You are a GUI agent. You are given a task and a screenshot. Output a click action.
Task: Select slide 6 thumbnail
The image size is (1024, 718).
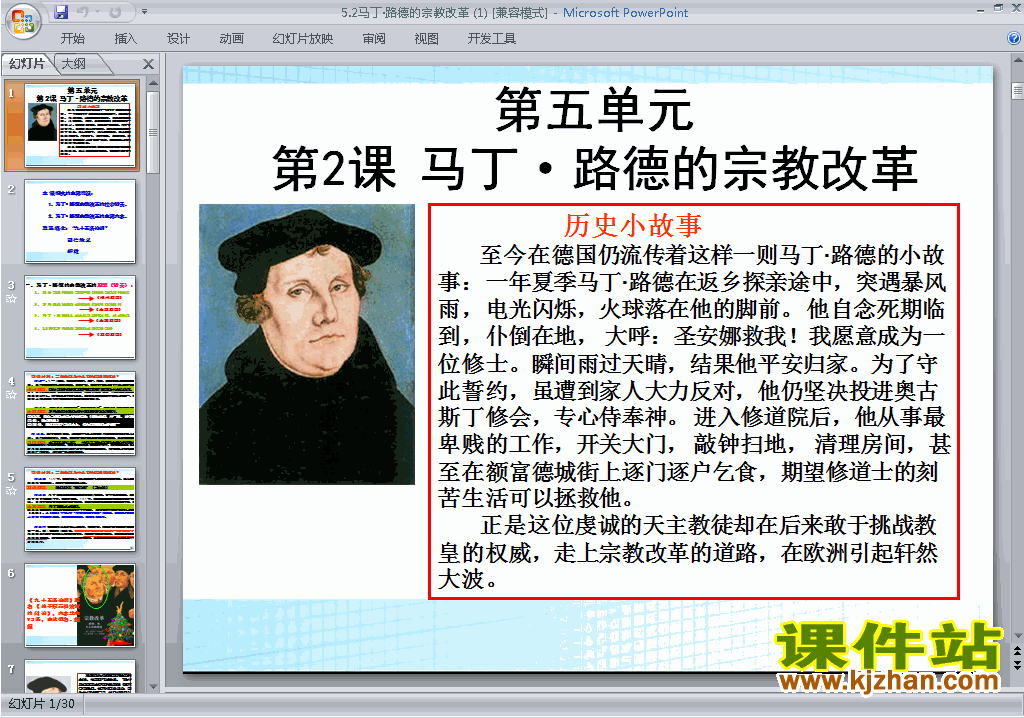click(x=80, y=606)
